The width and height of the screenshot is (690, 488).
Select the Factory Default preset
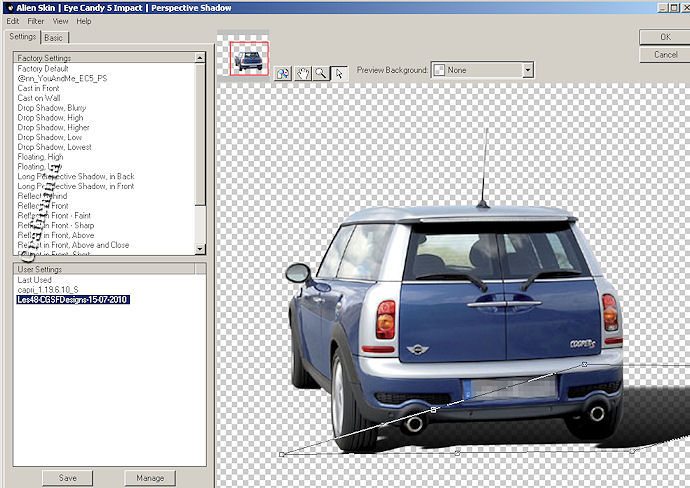[43, 69]
